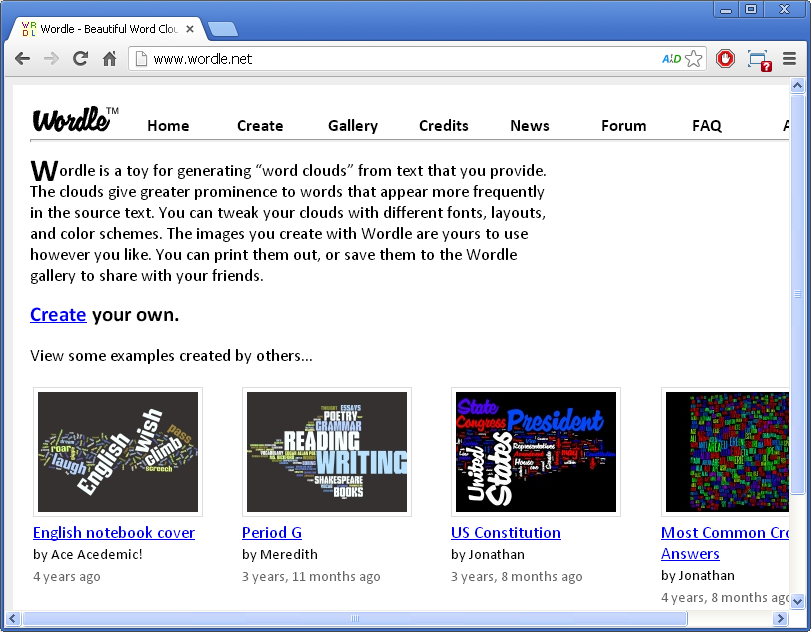Open a new browser tab

coord(222,29)
